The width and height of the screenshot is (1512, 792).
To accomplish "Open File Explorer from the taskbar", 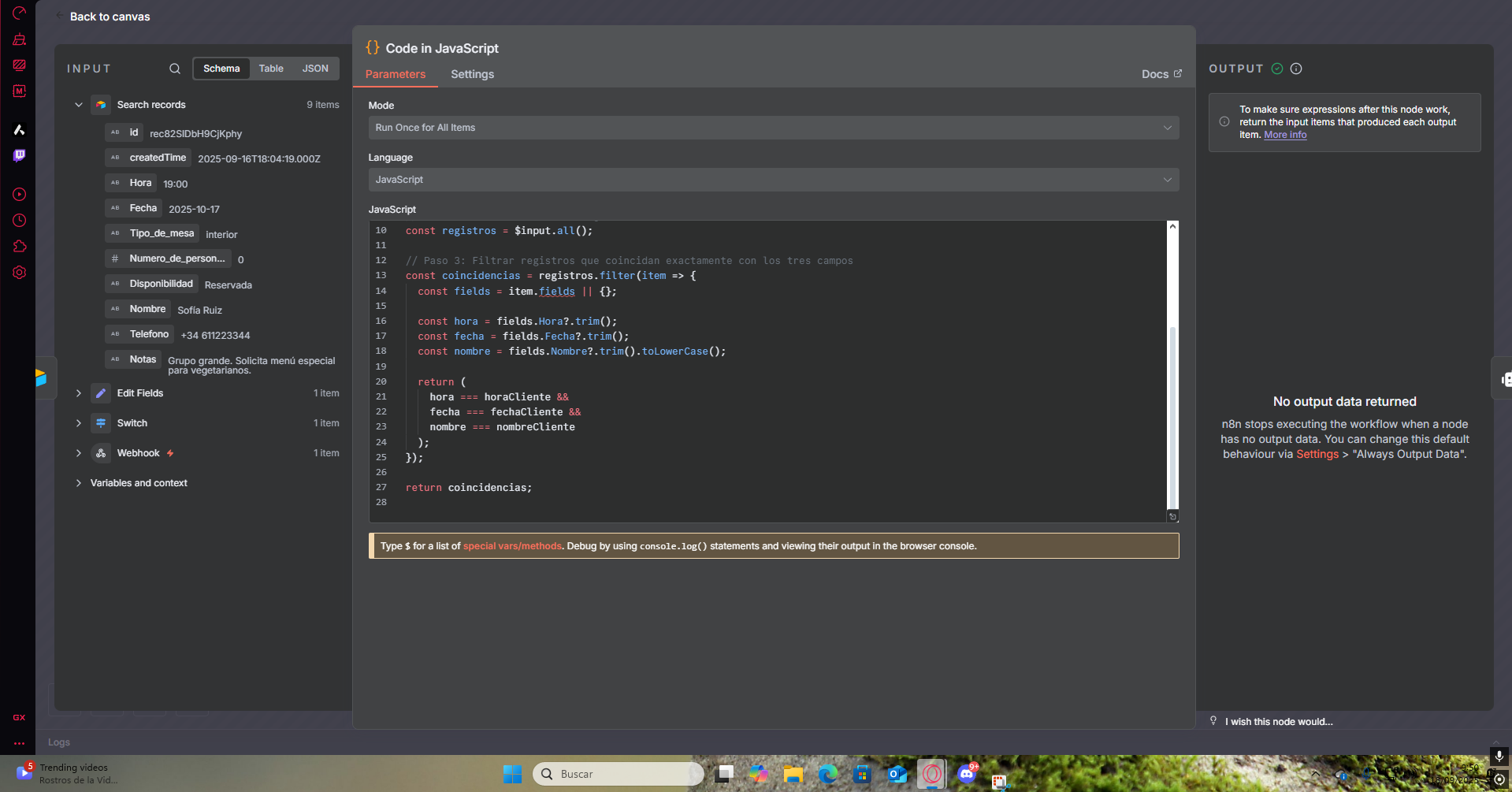I will 793,774.
